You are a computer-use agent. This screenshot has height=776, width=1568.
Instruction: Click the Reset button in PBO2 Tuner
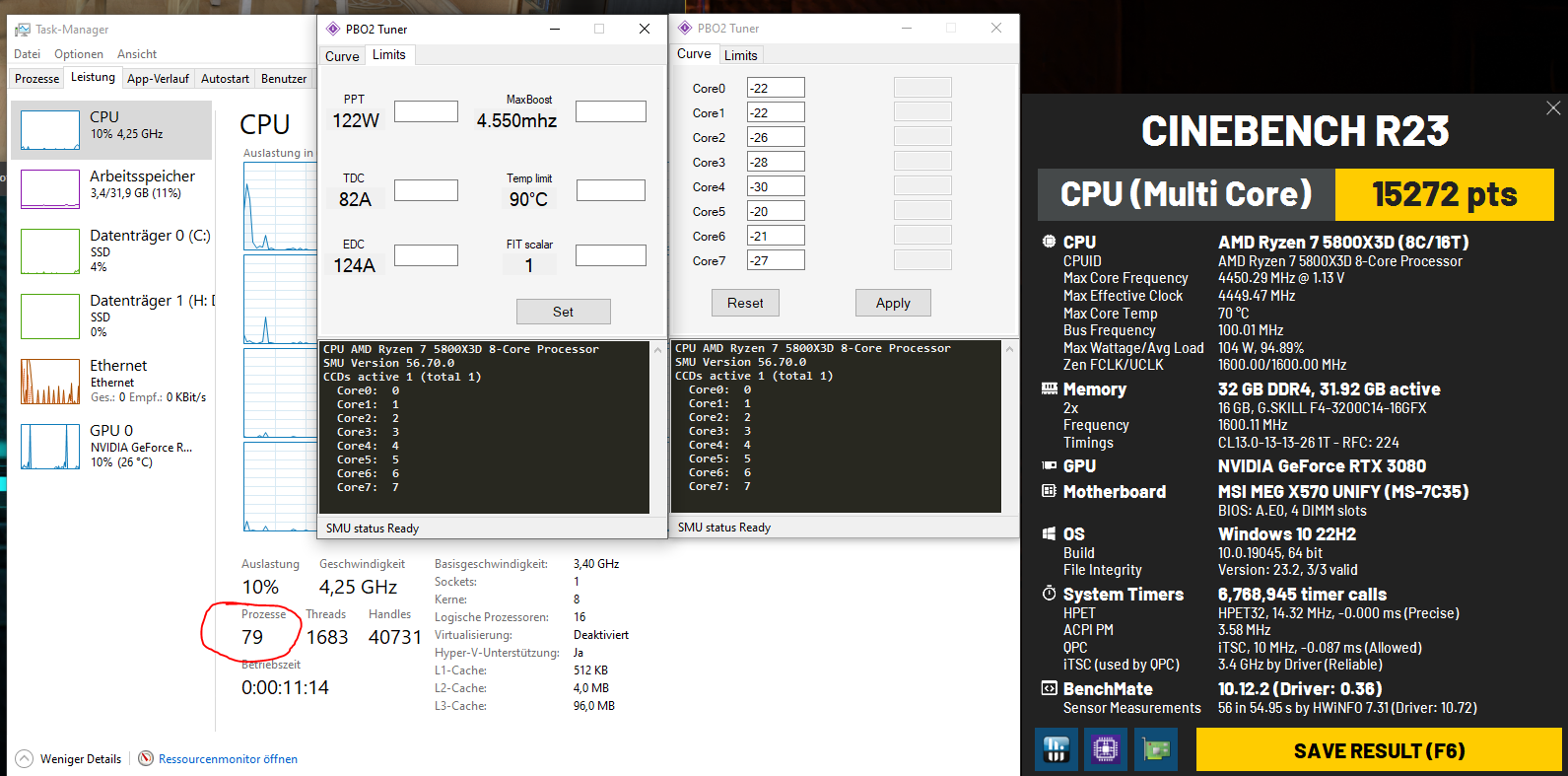(x=745, y=303)
